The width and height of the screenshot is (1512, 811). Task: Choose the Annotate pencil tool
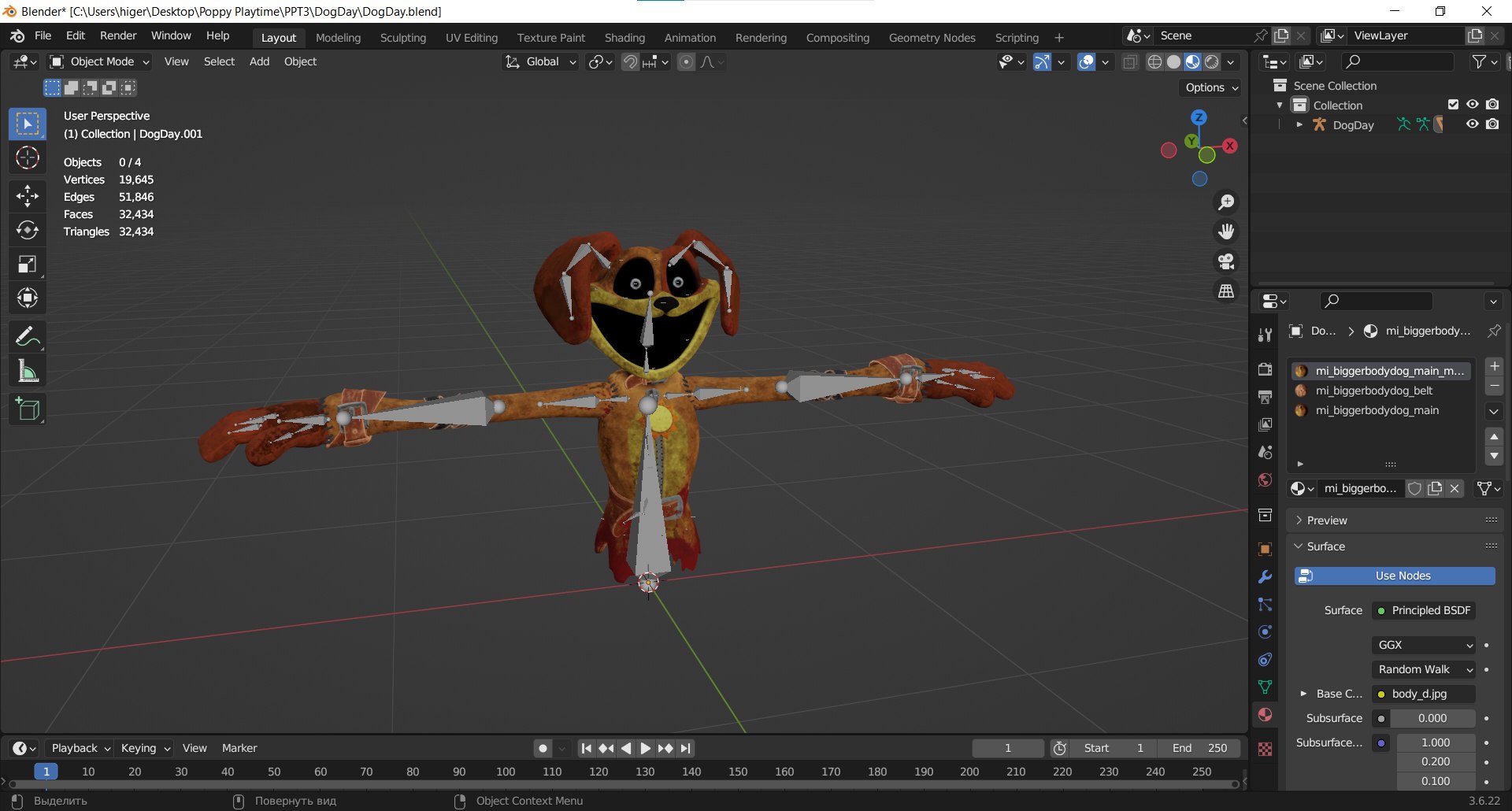click(28, 337)
